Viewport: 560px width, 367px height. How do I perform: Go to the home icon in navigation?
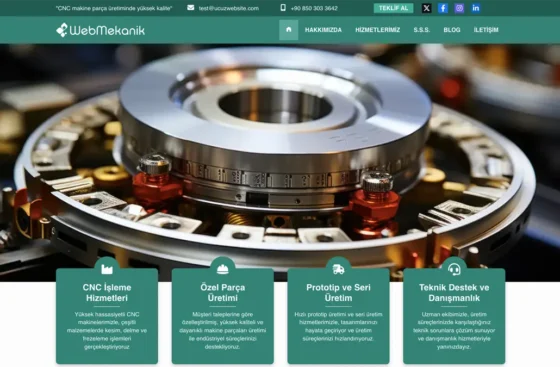point(289,30)
